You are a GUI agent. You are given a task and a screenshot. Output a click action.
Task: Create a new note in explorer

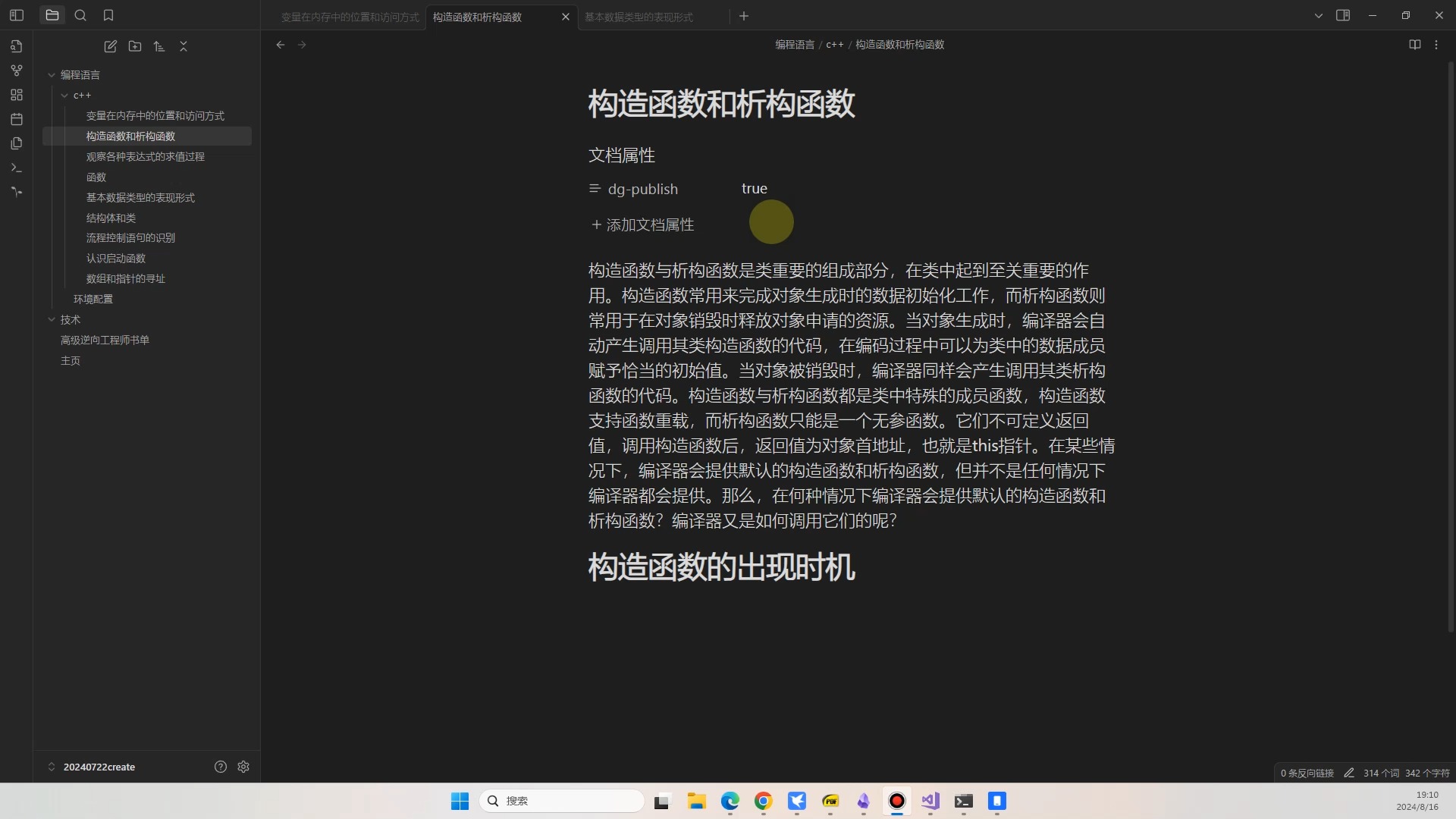111,46
